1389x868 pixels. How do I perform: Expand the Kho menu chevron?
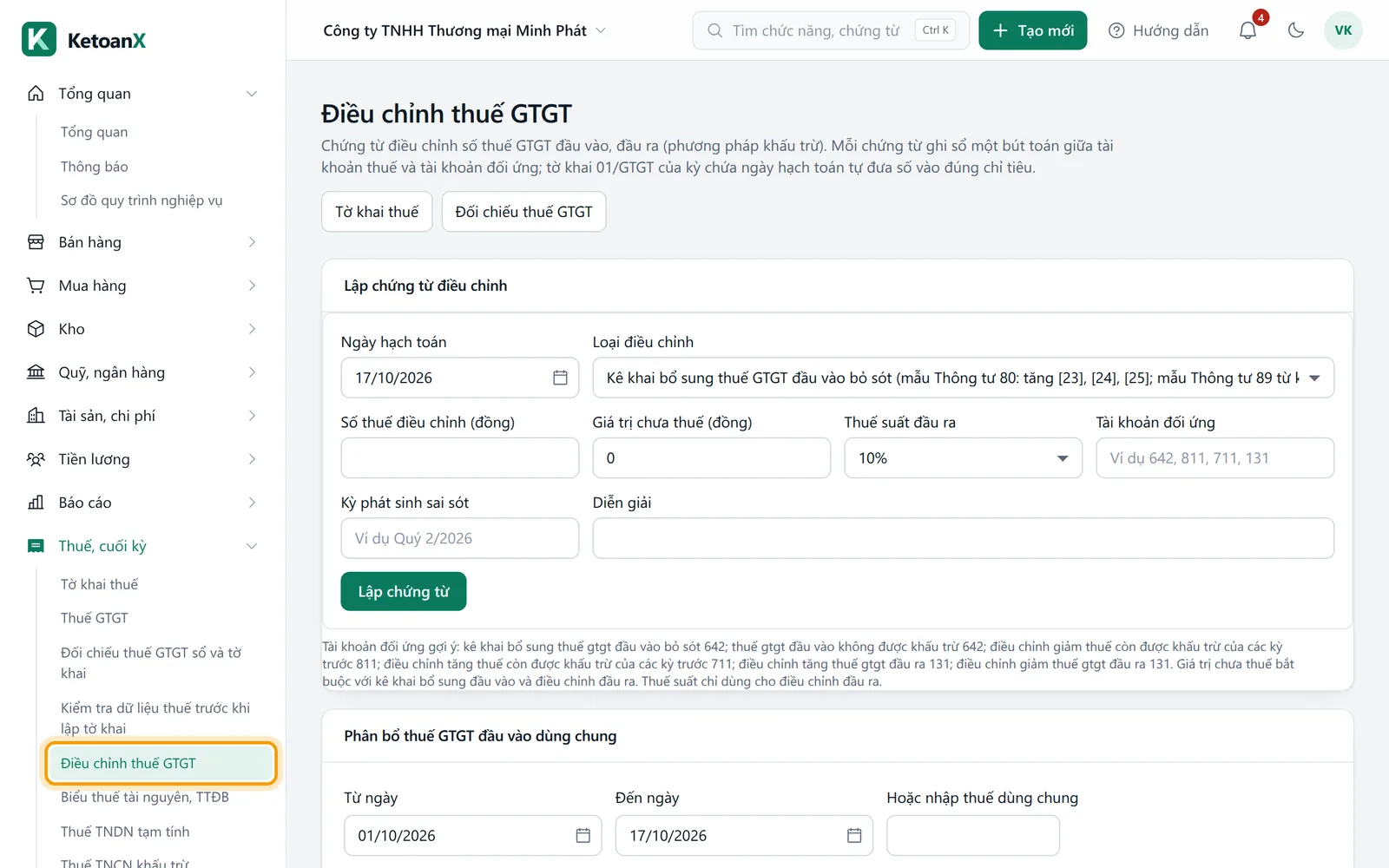[252, 329]
